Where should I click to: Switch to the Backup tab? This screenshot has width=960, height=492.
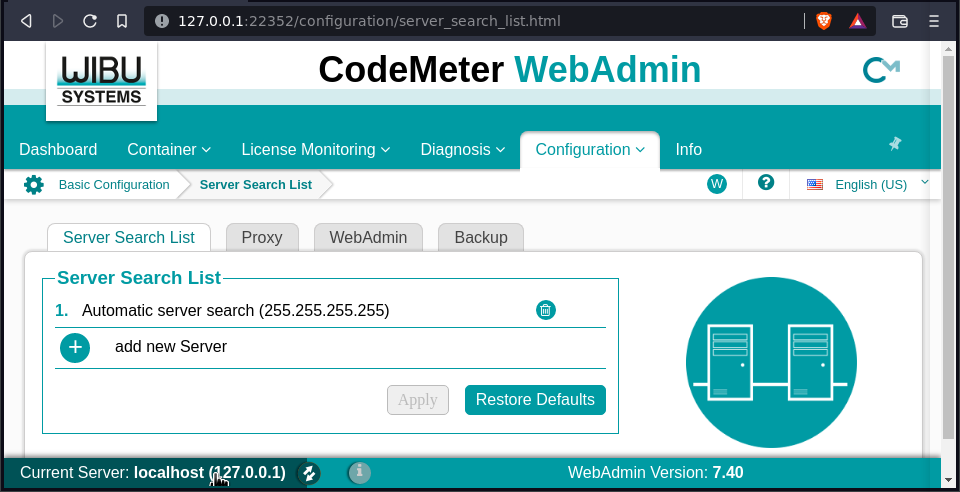(481, 237)
